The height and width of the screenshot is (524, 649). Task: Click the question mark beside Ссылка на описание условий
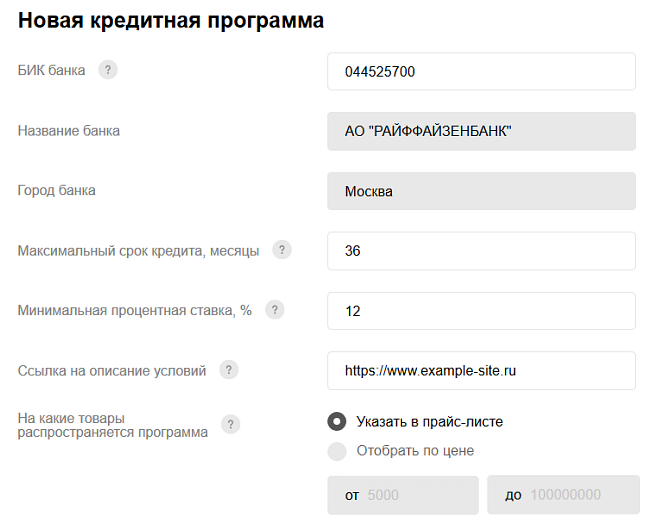pyautogui.click(x=229, y=370)
